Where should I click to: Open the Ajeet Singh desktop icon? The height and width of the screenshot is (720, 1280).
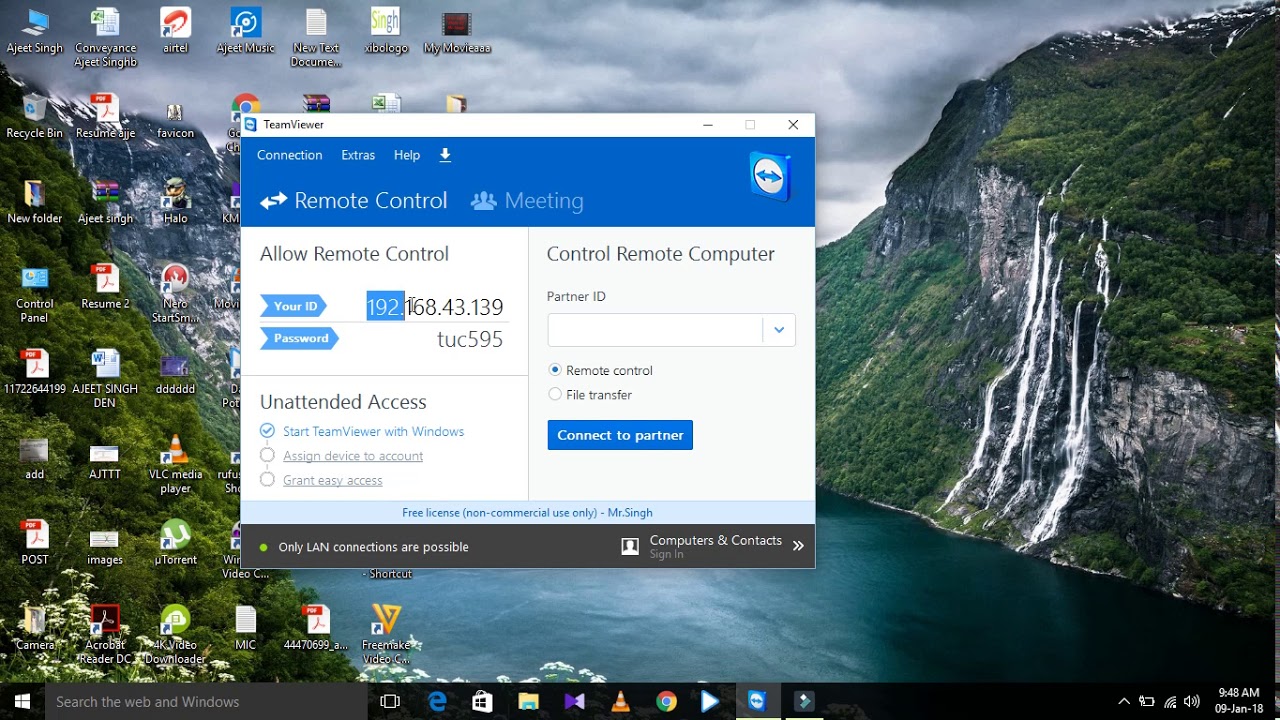[35, 32]
